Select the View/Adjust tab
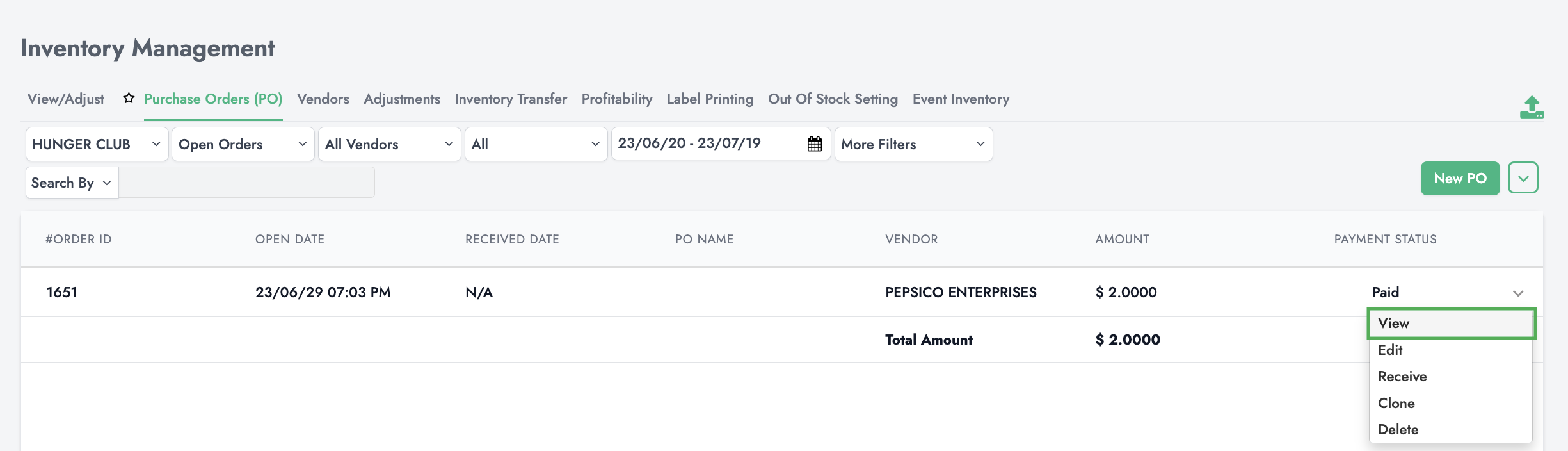The height and width of the screenshot is (451, 1568). coord(66,99)
